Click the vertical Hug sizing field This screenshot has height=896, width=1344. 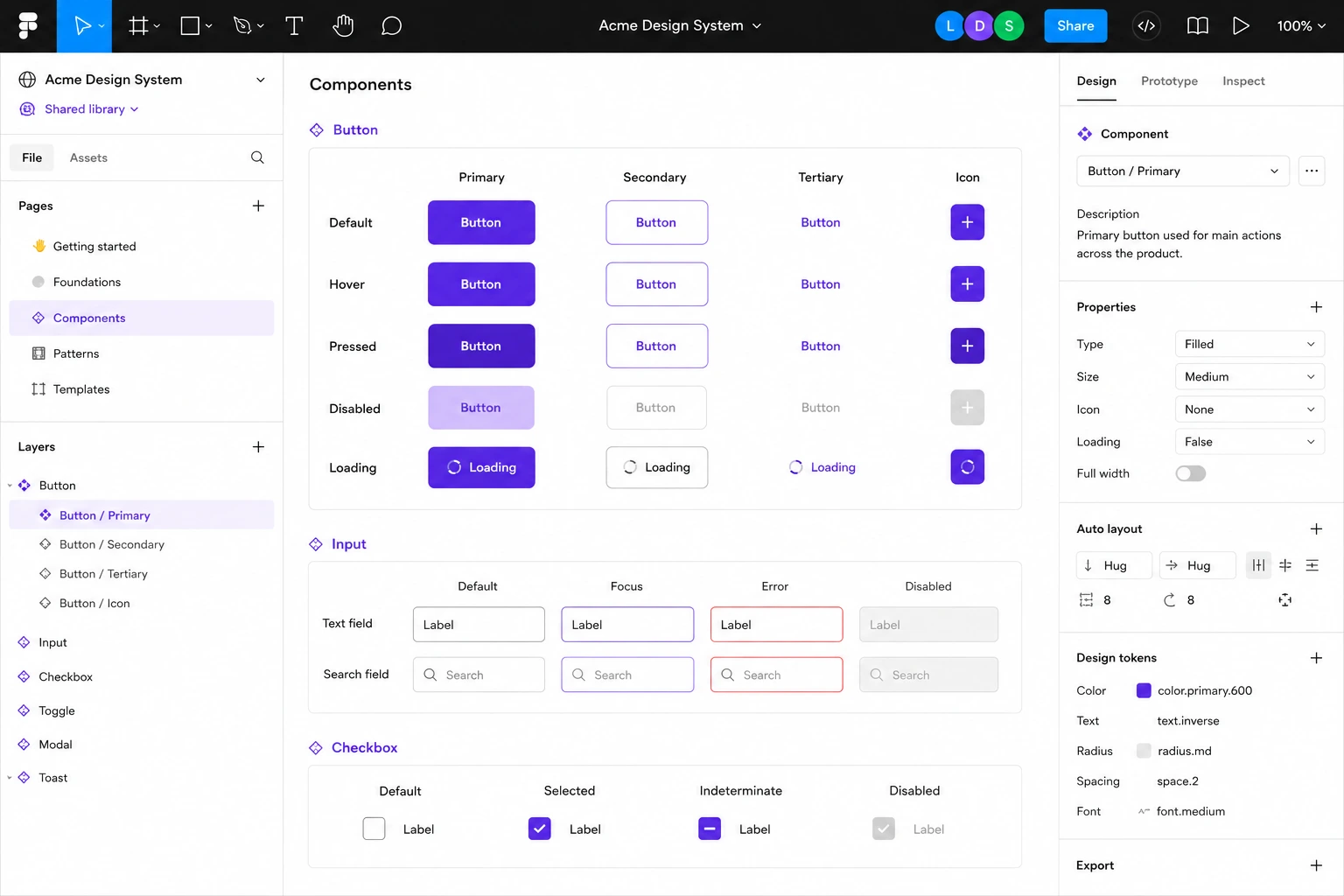coord(1114,565)
